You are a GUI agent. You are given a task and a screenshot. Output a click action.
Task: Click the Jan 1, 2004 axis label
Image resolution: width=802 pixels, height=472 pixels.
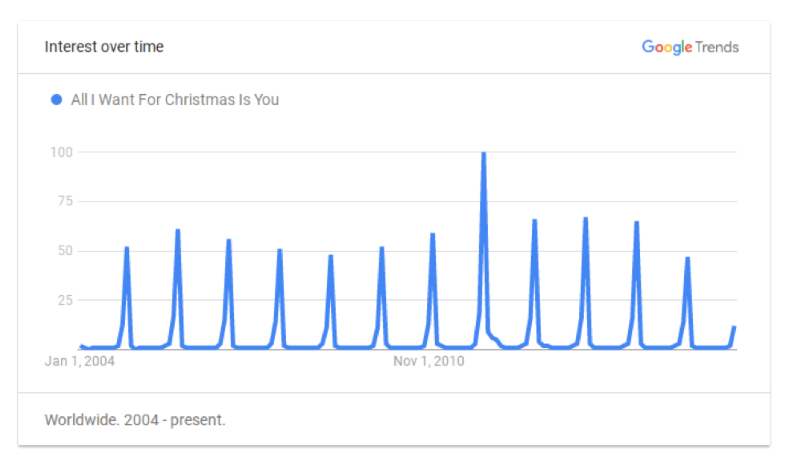pos(79,361)
